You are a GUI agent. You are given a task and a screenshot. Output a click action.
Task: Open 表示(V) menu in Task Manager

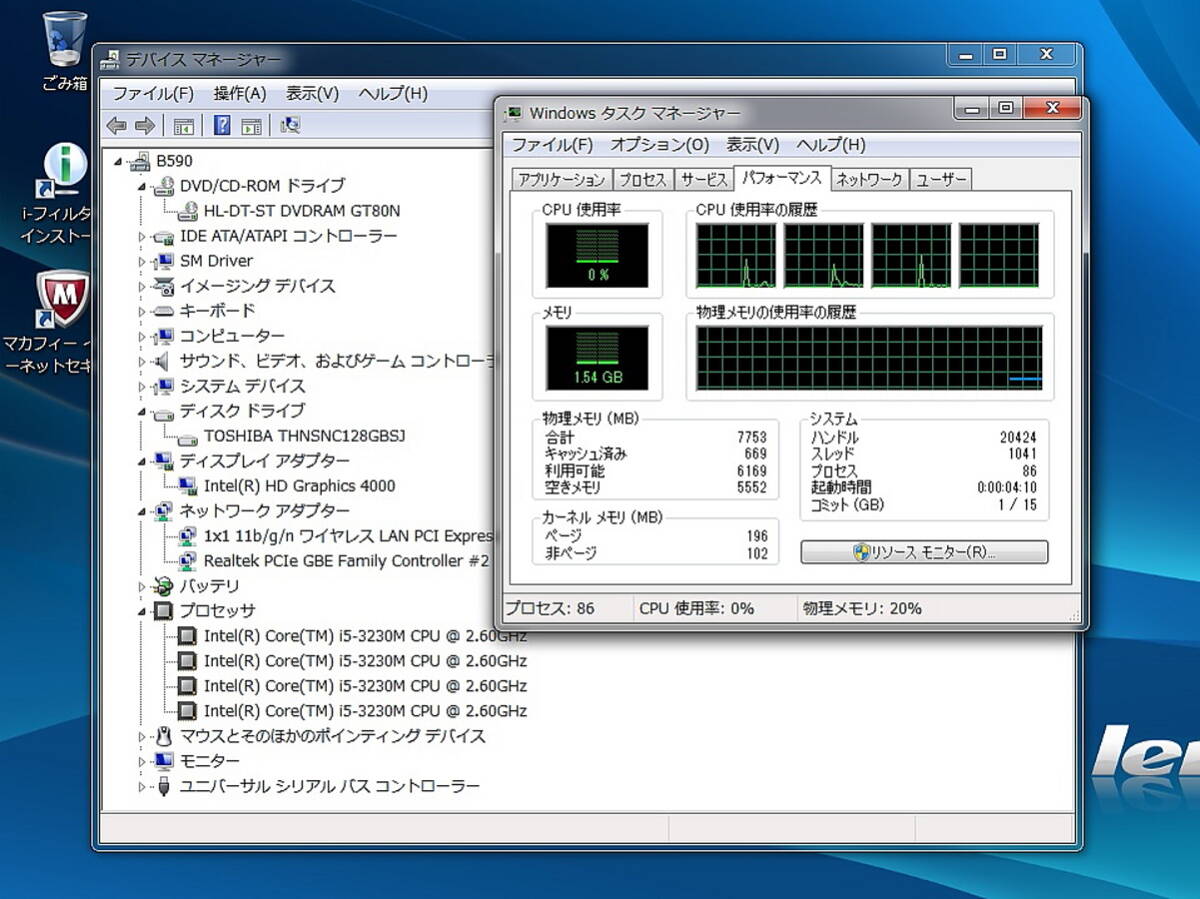(753, 145)
